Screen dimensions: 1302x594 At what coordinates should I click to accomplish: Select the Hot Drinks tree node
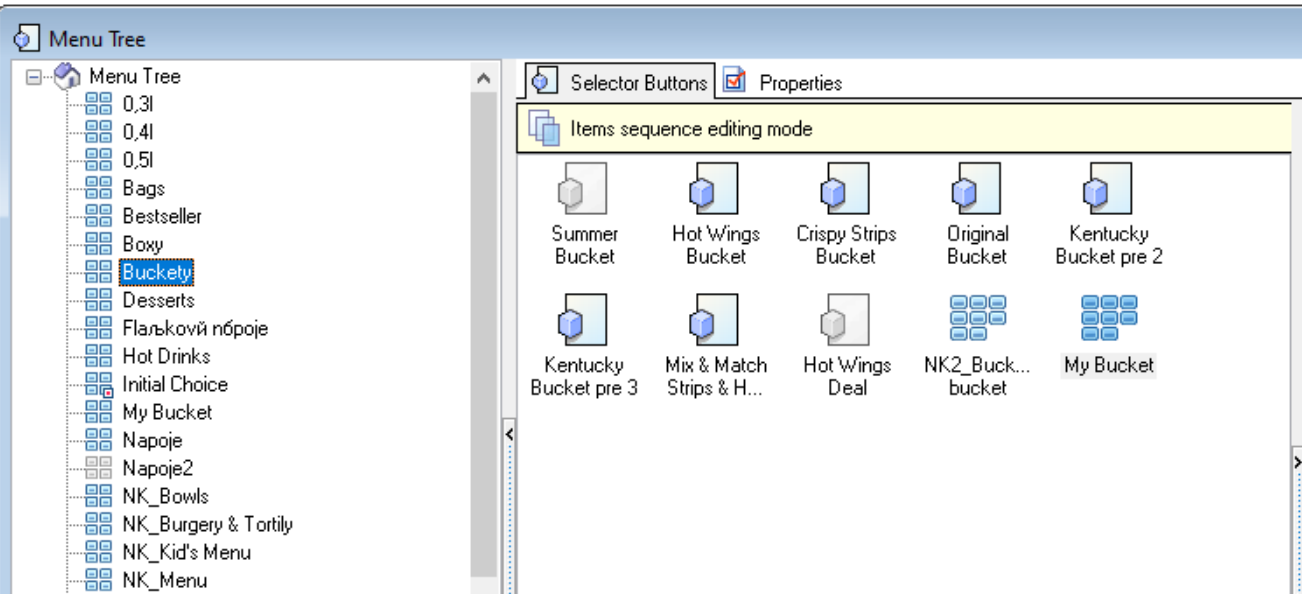(x=165, y=355)
